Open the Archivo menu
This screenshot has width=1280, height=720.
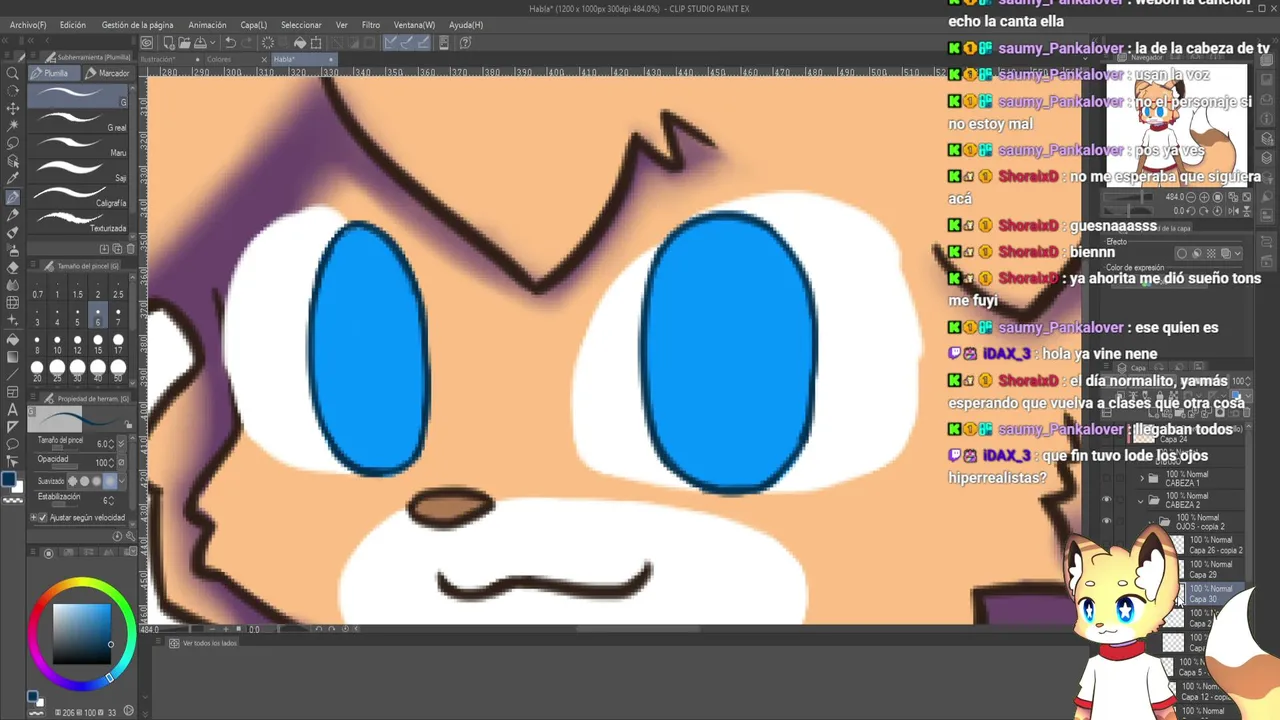(28, 25)
